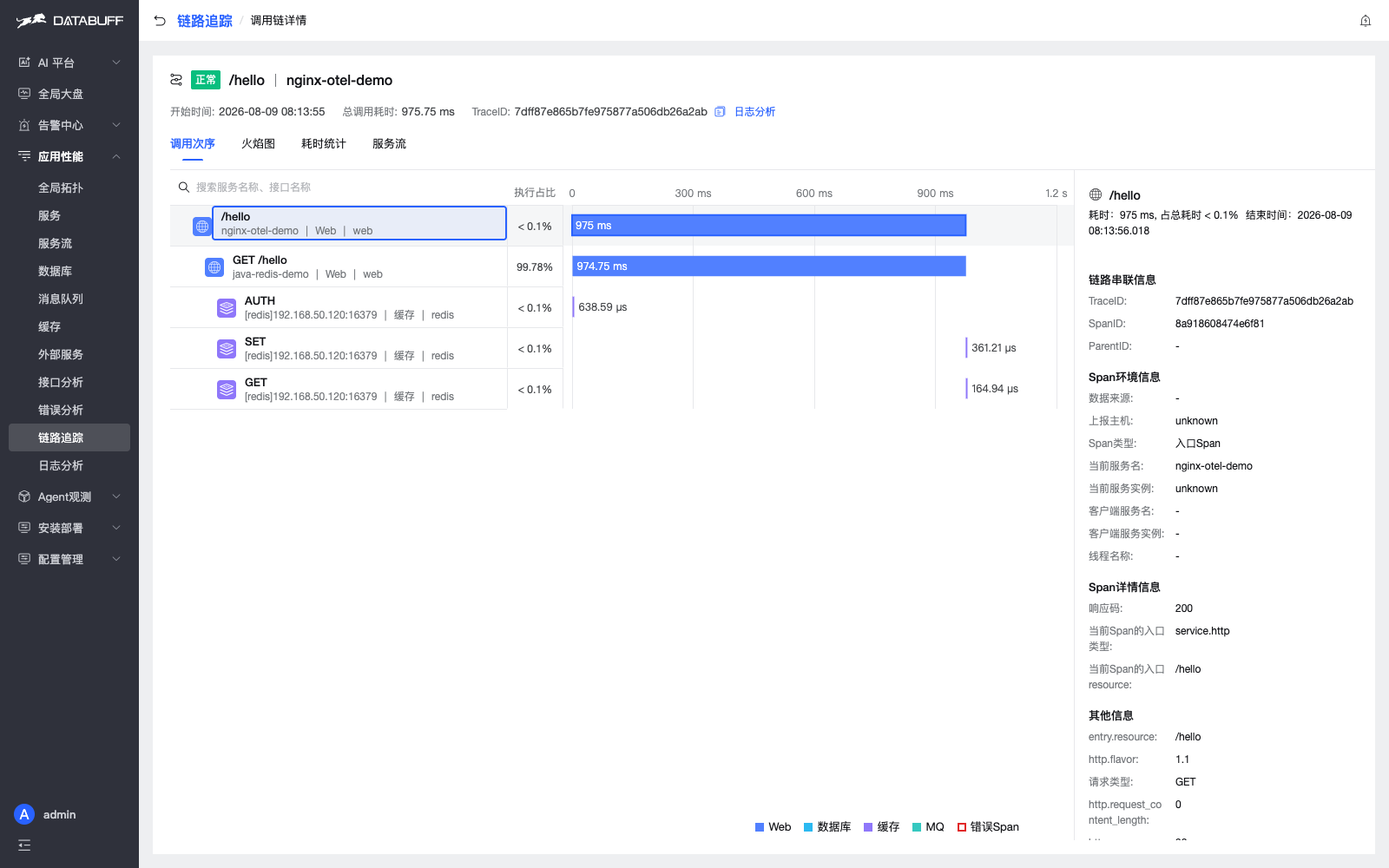Image resolution: width=1389 pixels, height=868 pixels.
Task: Expand the 安装部署 menu chevron
Action: [x=116, y=528]
